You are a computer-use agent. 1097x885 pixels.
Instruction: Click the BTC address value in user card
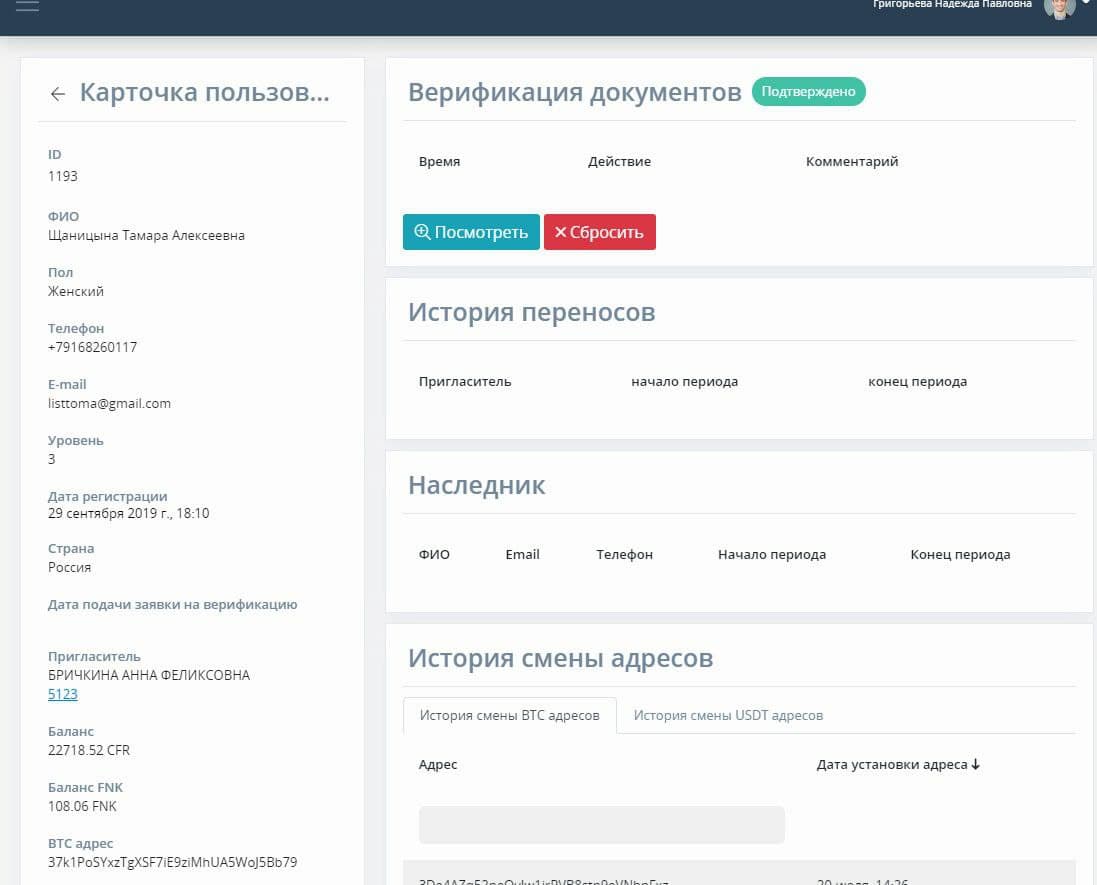[x=172, y=862]
